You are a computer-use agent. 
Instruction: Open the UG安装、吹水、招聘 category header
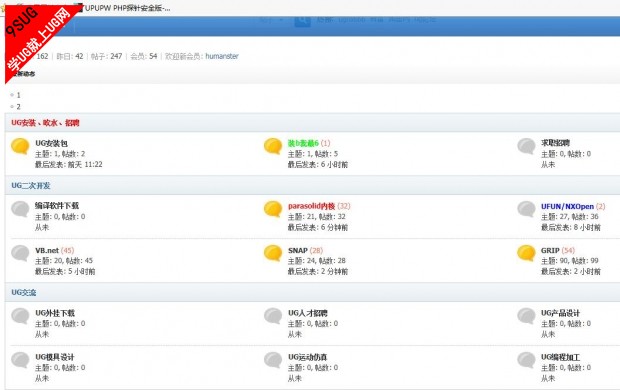click(45, 123)
